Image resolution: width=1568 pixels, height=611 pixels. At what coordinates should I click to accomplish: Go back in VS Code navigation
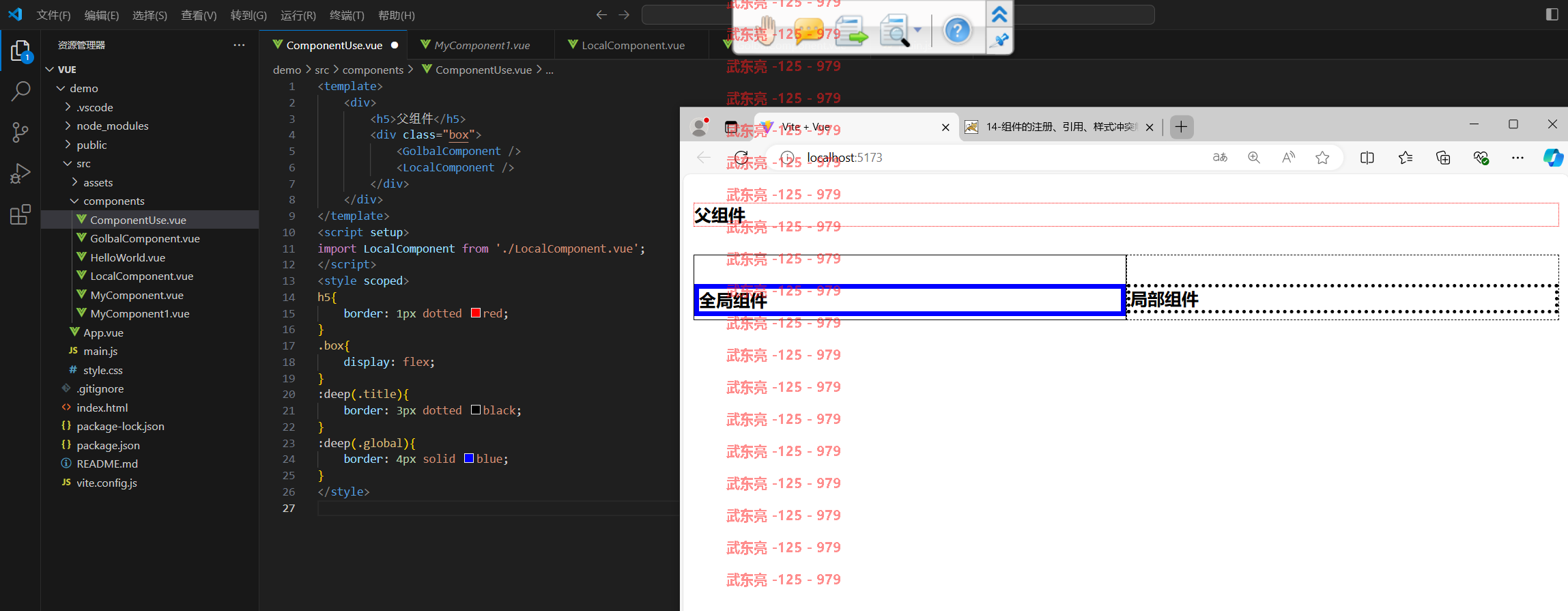coord(601,14)
